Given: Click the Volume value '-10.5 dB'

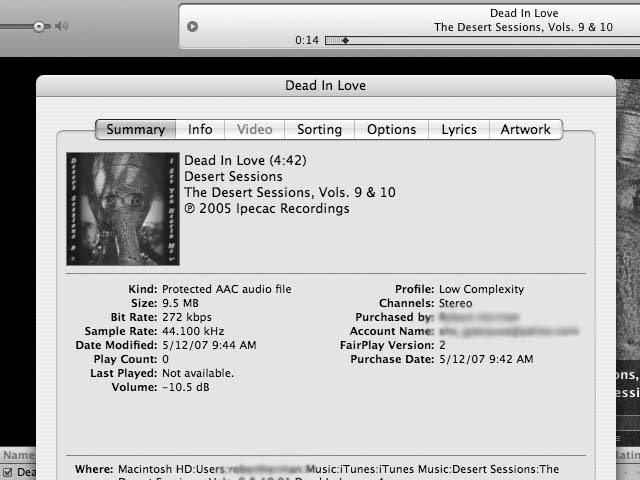Looking at the screenshot, I should click(x=186, y=387).
